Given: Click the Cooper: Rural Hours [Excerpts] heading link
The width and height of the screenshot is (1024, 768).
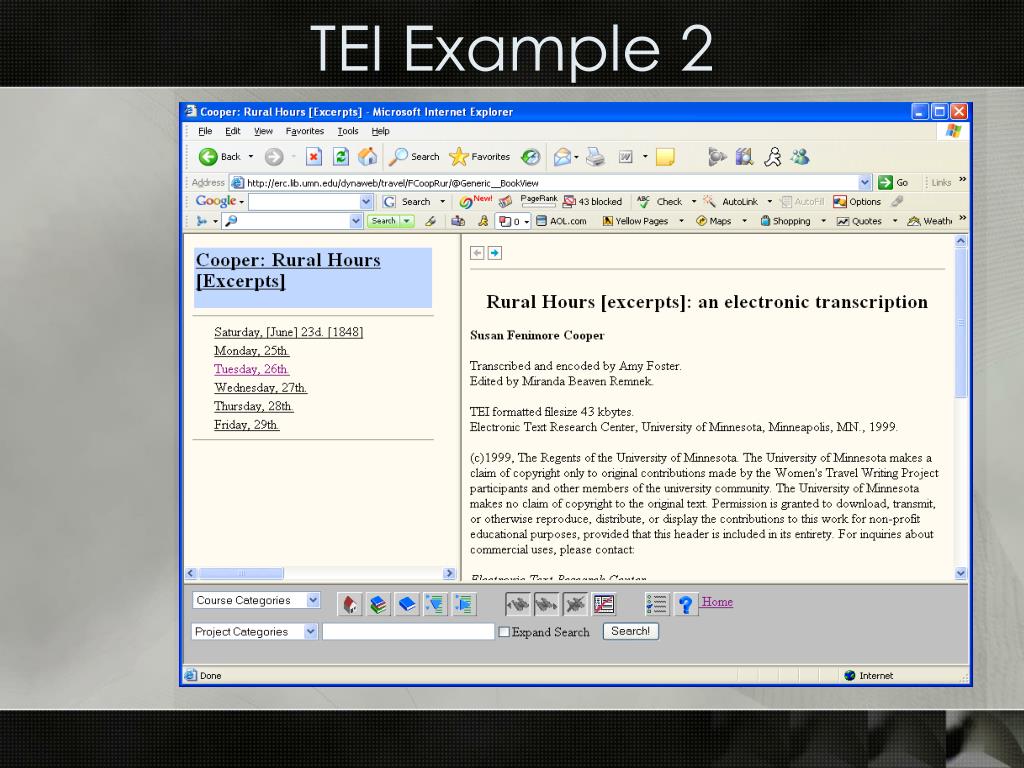Looking at the screenshot, I should coord(288,270).
